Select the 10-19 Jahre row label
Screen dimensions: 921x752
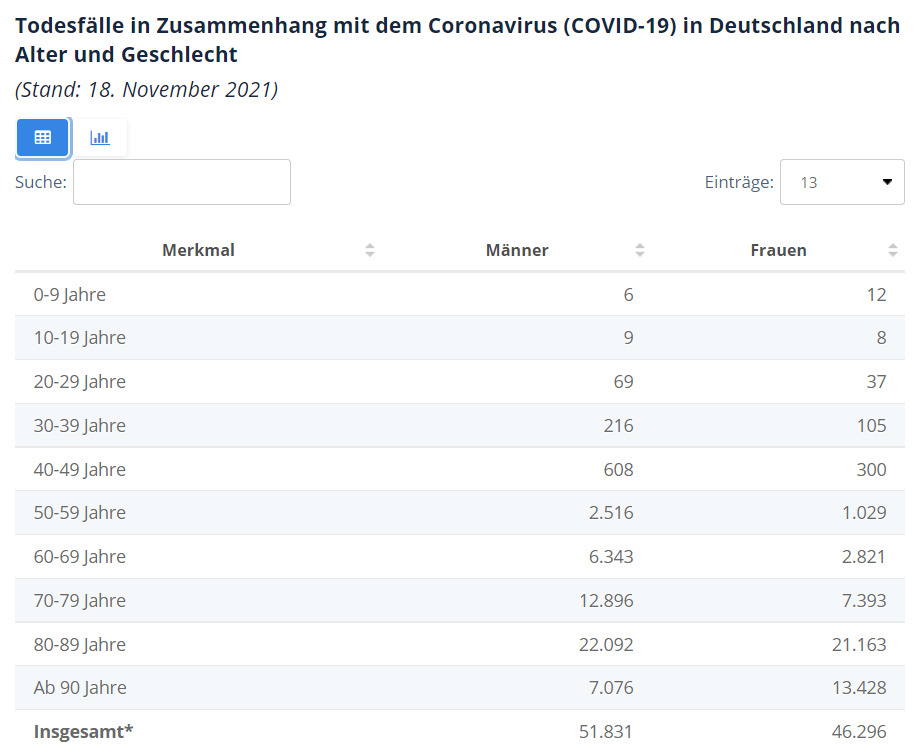click(x=80, y=338)
